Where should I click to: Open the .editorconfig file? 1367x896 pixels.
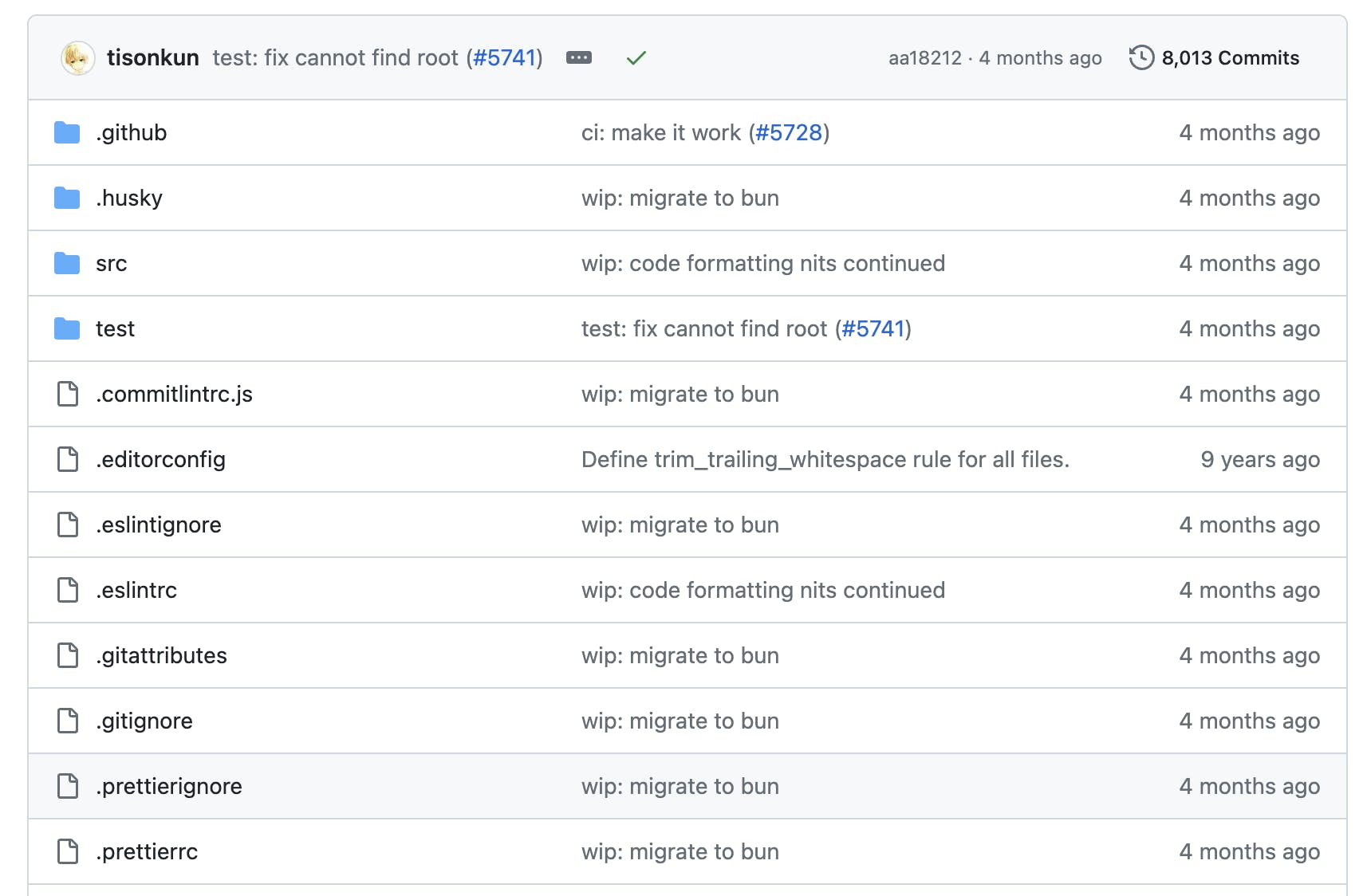(160, 459)
